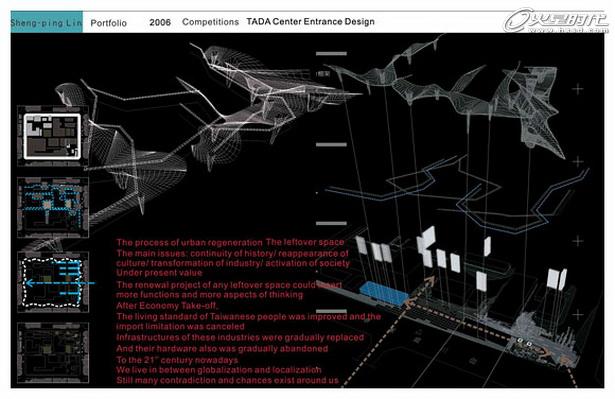This screenshot has width=615, height=399.
Task: Click the line 'Under present value'
Action: (x=159, y=273)
